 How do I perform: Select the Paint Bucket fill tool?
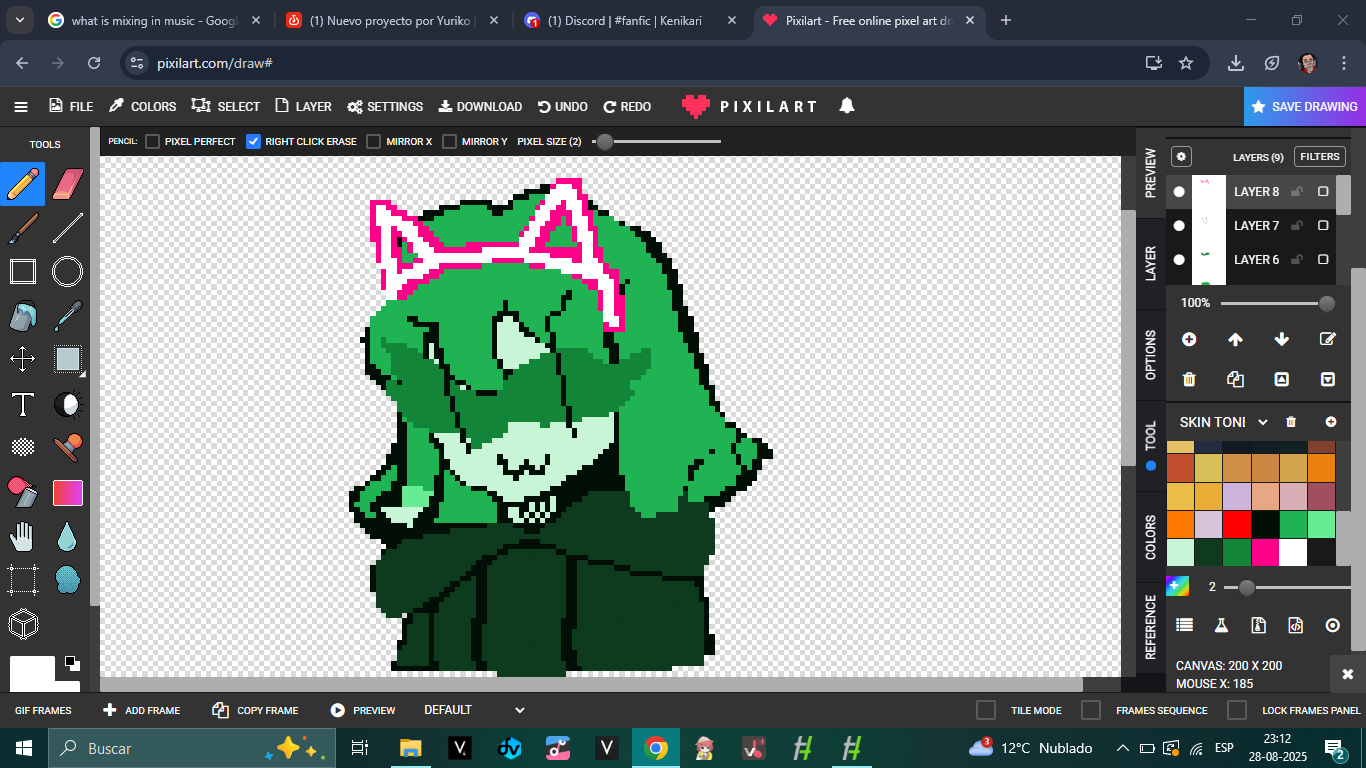tap(23, 316)
